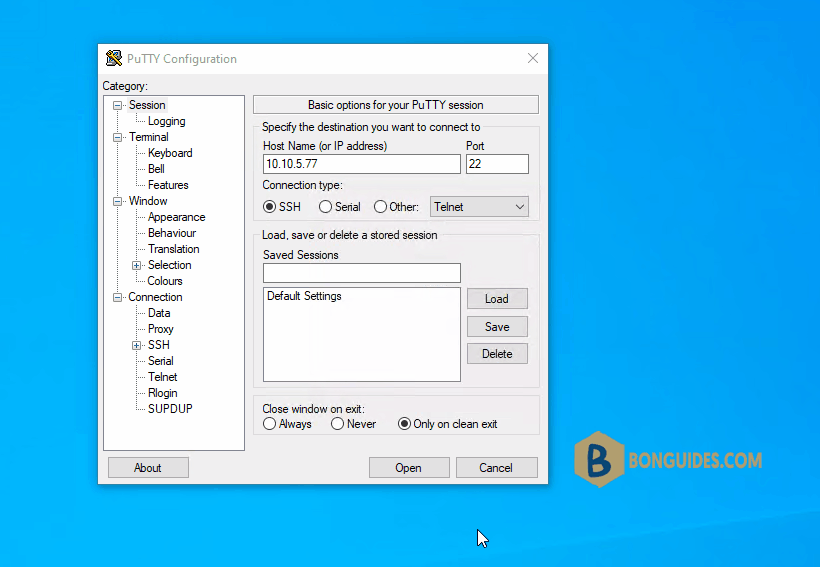Open Colours settings category
820x567 pixels.
pos(165,281)
